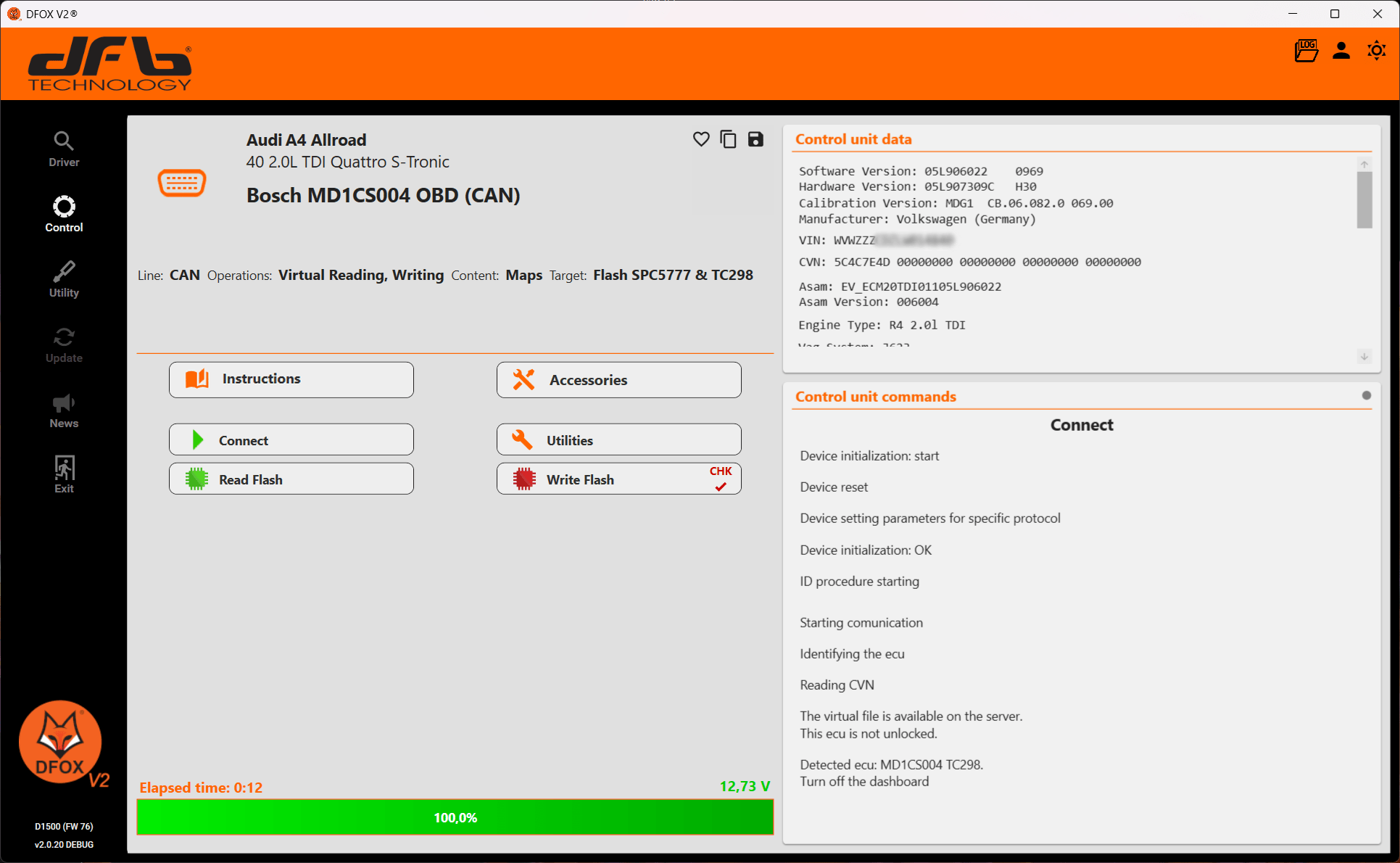Click the OBD connector icon

tap(182, 183)
